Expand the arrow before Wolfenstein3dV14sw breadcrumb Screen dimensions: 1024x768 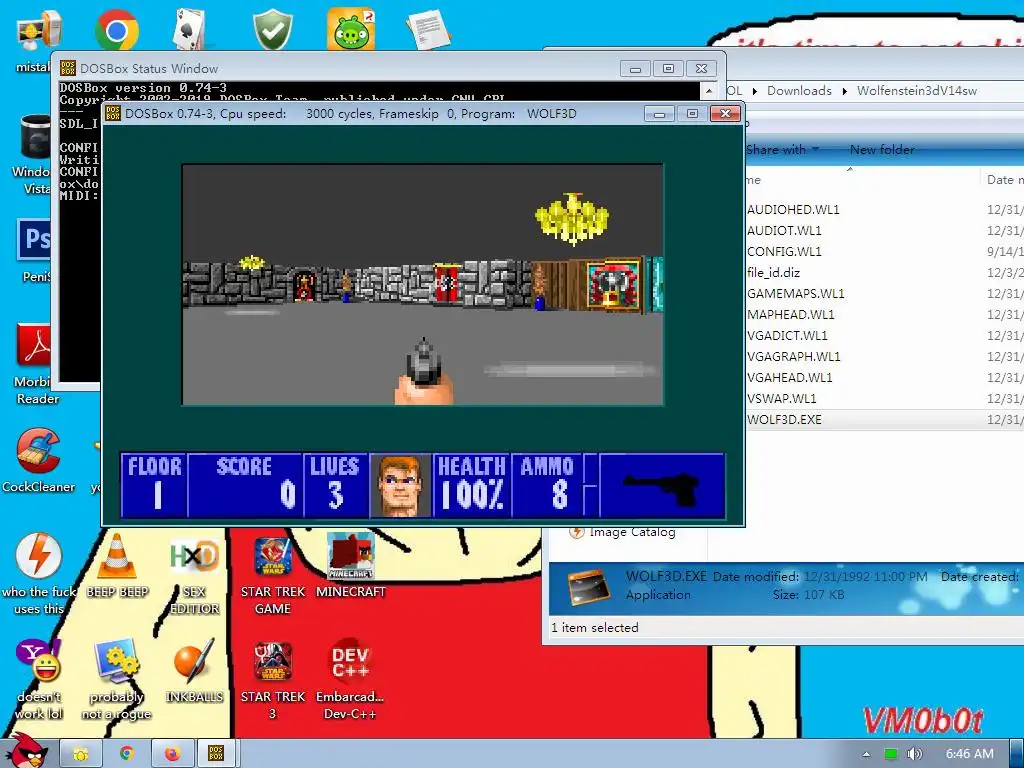coord(844,91)
